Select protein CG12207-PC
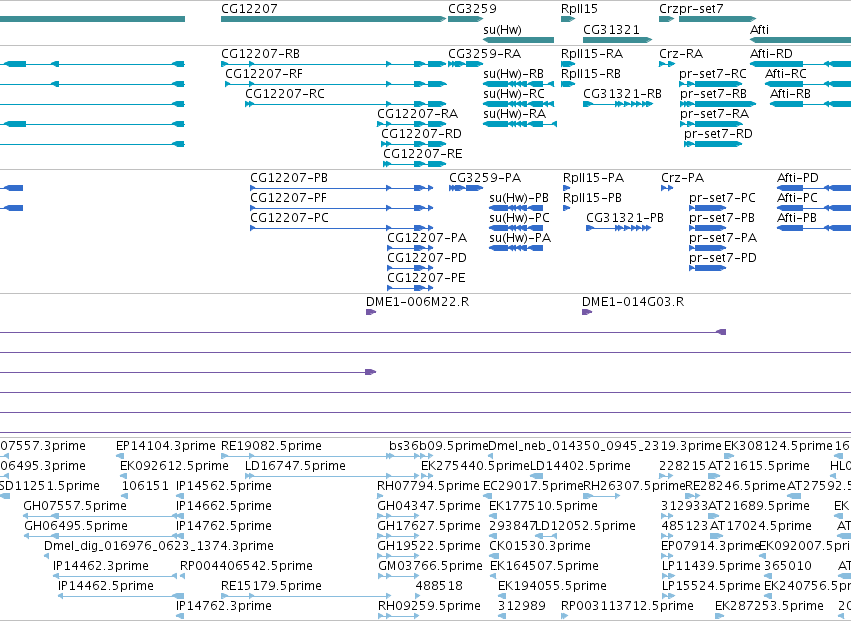The height and width of the screenshot is (621, 851). pos(341,229)
